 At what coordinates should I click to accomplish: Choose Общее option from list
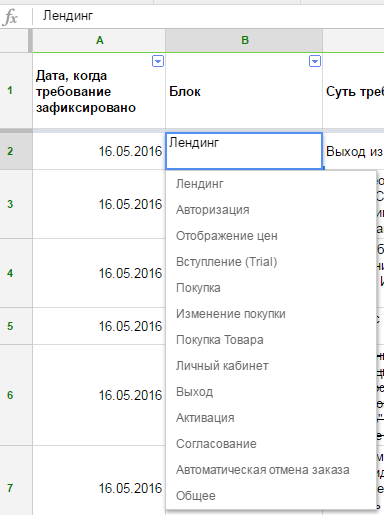pos(271,496)
